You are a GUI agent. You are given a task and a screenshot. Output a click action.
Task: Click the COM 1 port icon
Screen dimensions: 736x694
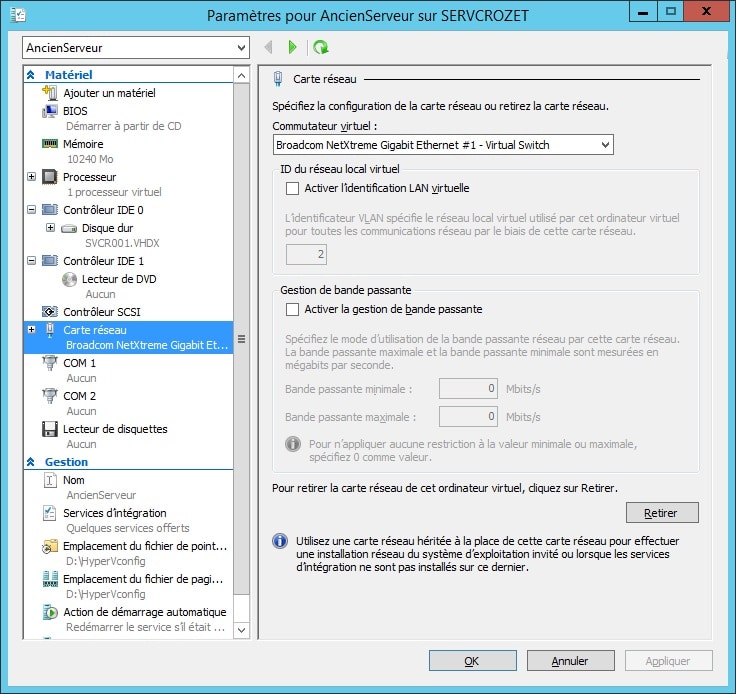point(50,363)
